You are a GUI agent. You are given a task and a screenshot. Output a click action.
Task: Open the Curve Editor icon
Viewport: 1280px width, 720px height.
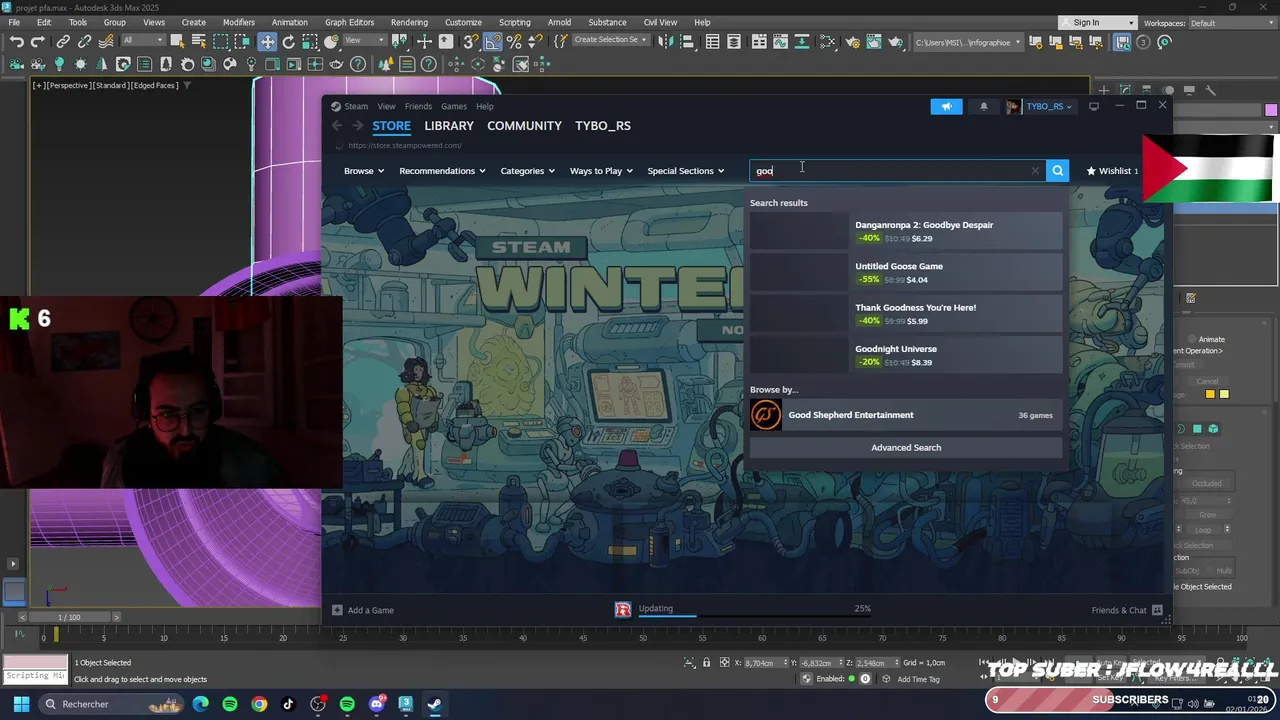781,42
